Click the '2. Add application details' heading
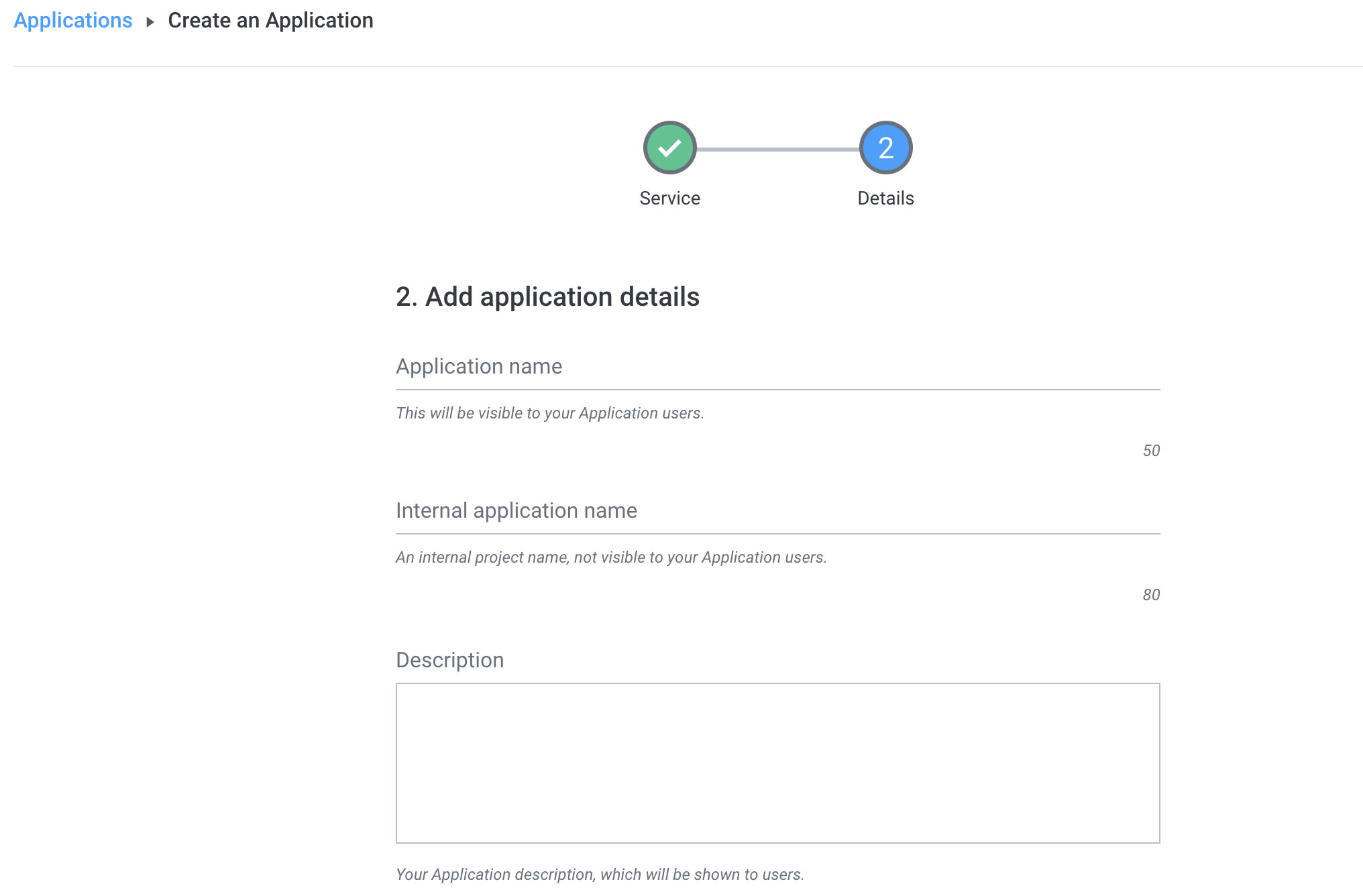 pyautogui.click(x=547, y=296)
